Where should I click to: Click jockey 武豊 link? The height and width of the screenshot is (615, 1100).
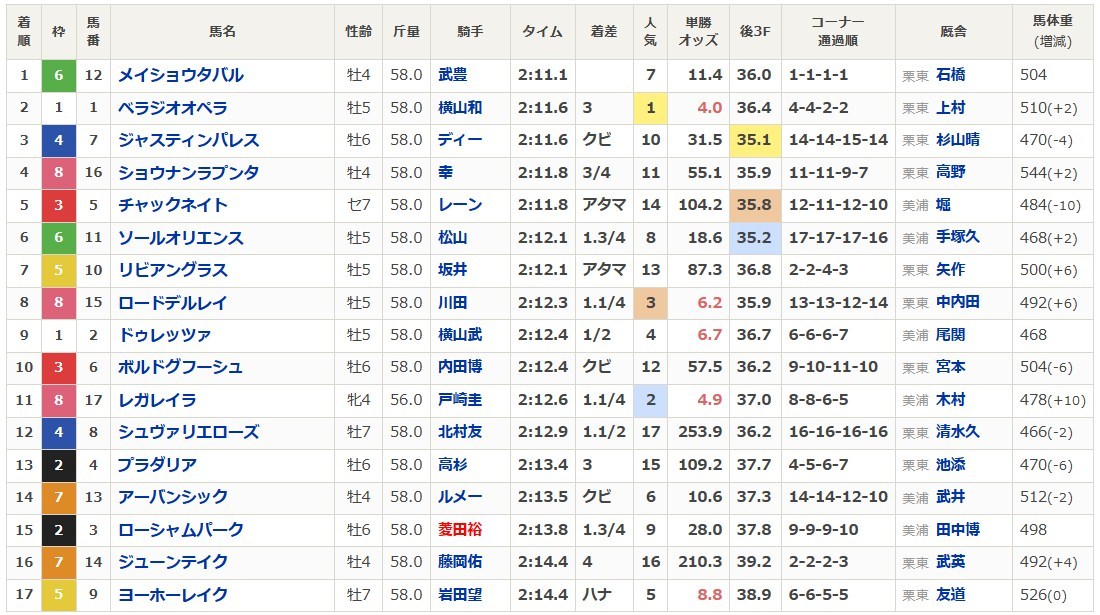pyautogui.click(x=452, y=75)
